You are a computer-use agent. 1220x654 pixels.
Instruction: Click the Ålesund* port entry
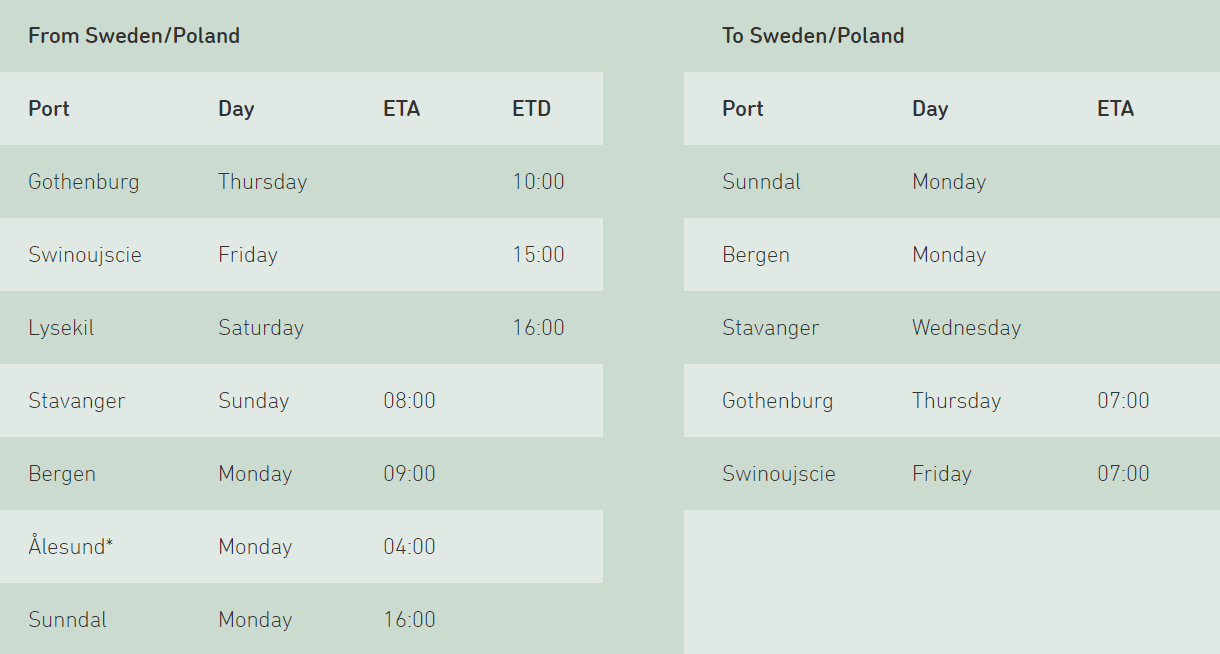pyautogui.click(x=69, y=547)
